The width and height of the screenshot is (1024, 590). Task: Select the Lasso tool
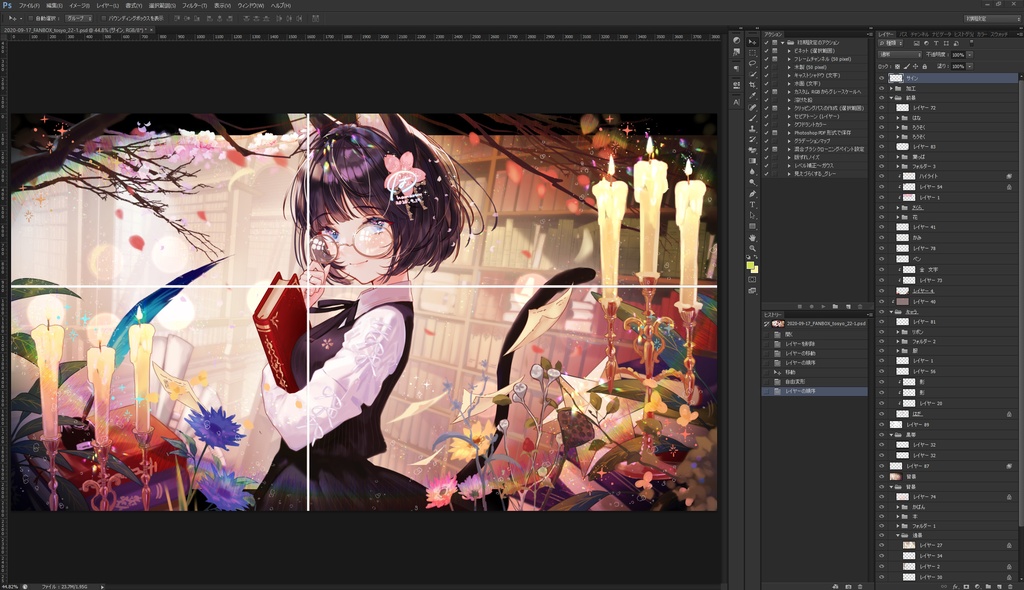coord(752,63)
